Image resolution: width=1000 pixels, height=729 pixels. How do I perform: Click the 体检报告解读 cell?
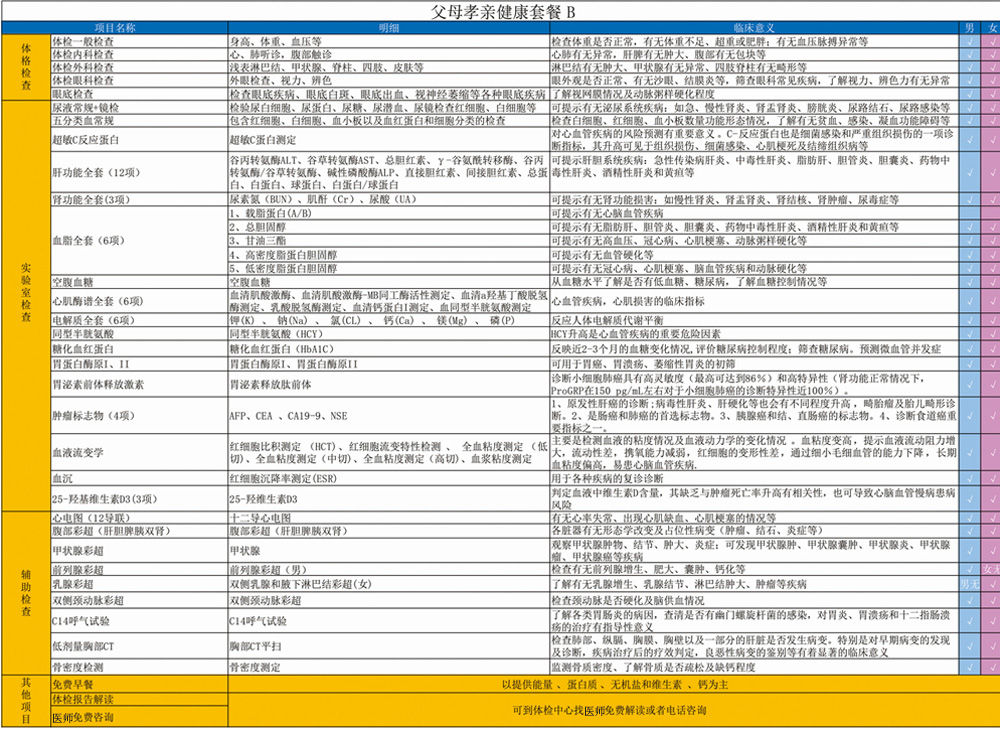click(138, 698)
